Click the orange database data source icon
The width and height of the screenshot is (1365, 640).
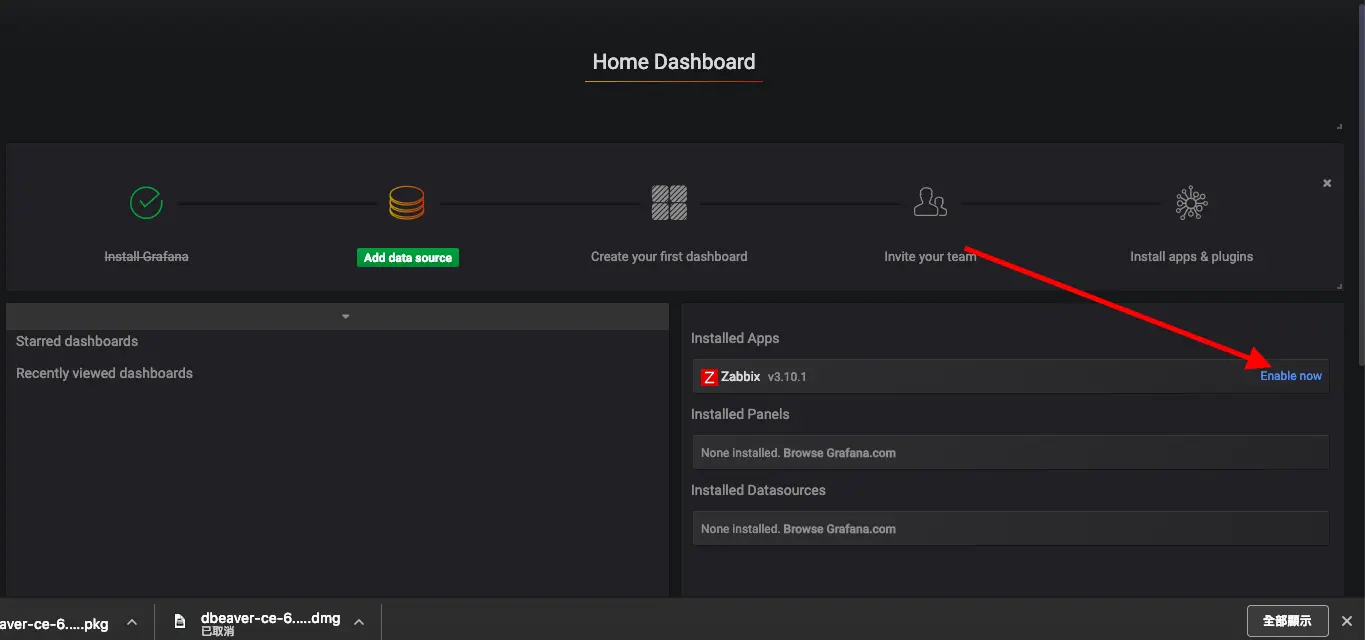407,203
